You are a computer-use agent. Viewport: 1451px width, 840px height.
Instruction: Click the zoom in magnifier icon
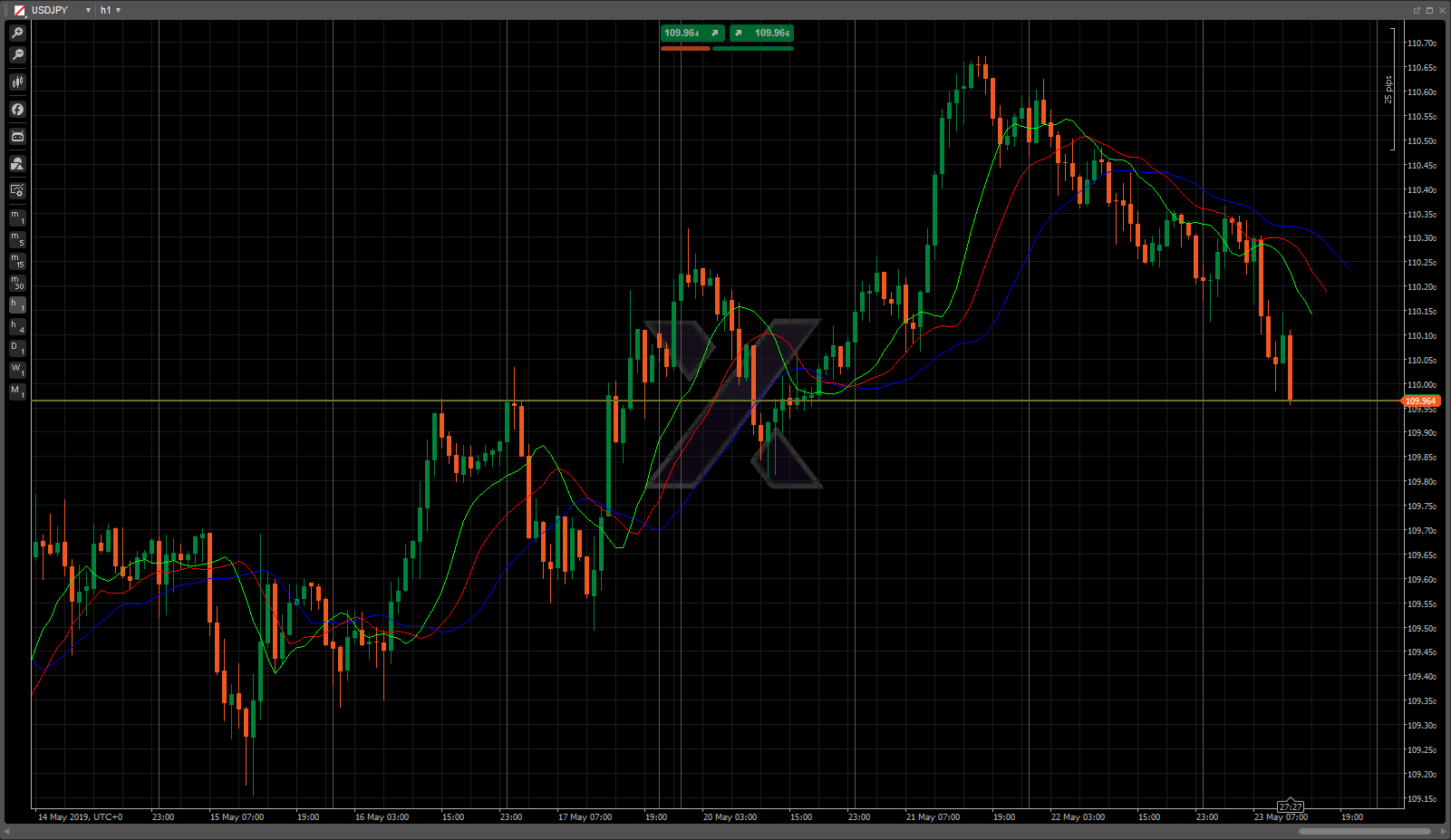17,33
